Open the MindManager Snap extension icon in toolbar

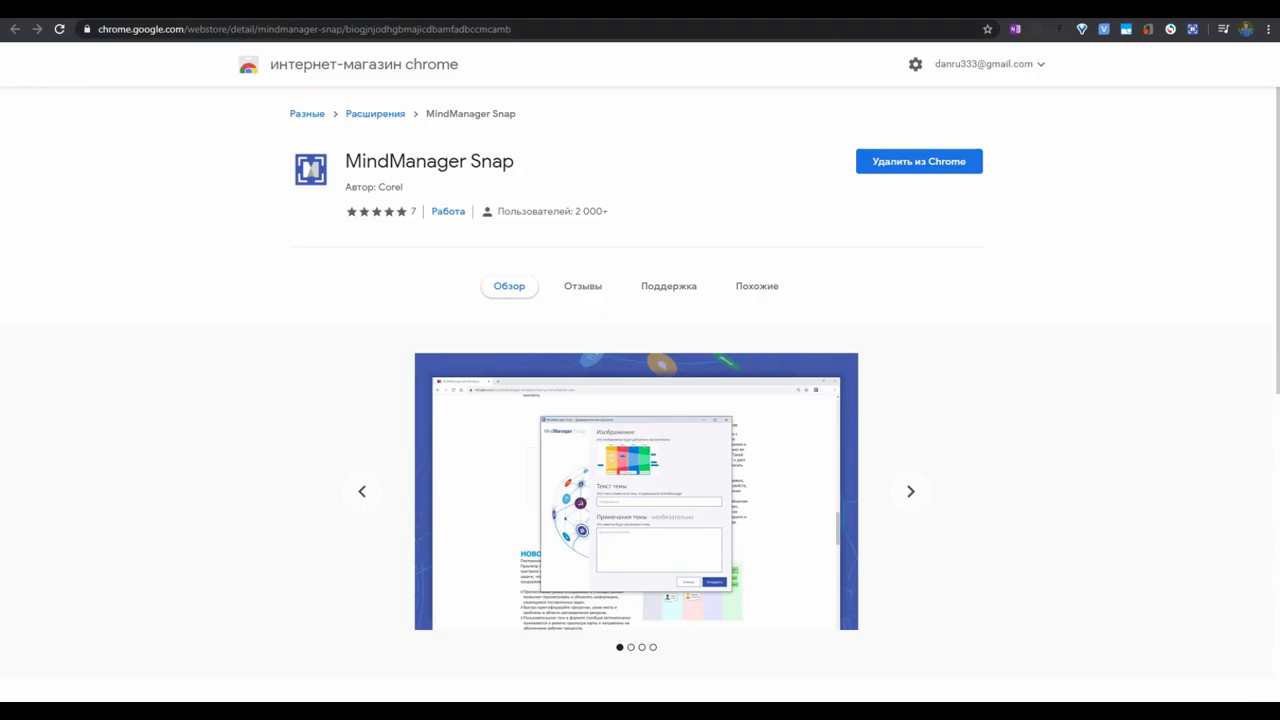1192,29
